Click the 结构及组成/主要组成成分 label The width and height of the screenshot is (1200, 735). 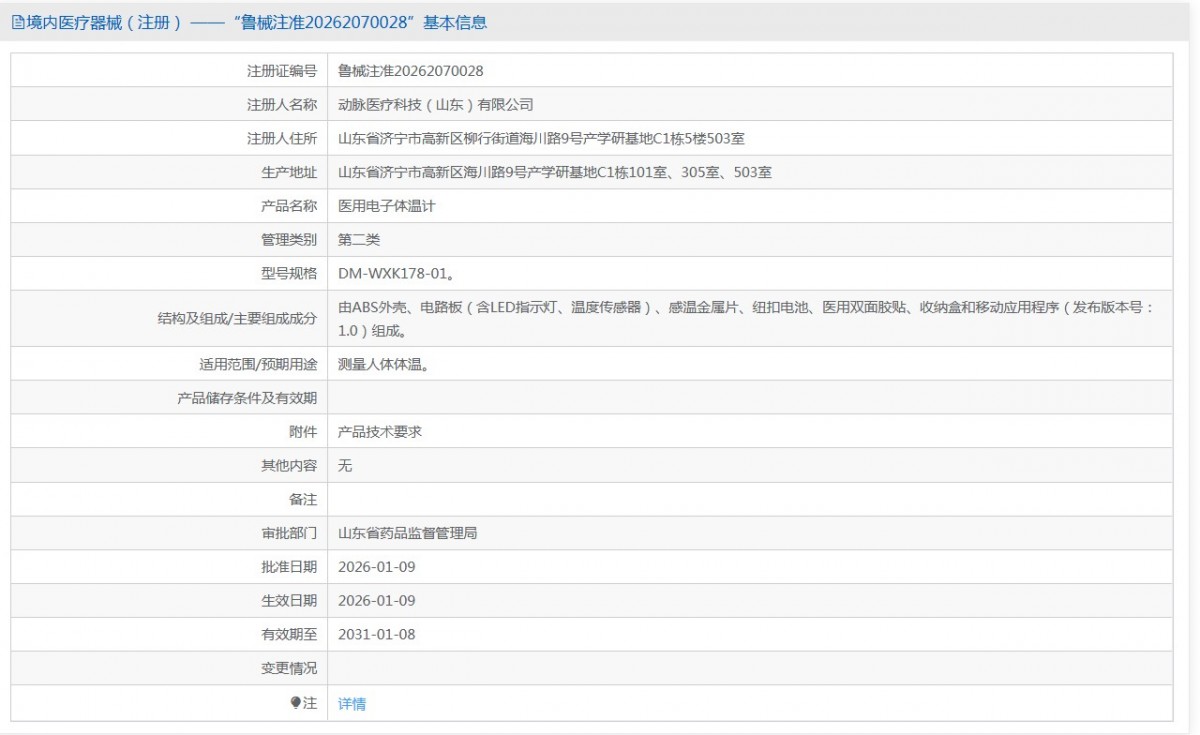pos(238,319)
